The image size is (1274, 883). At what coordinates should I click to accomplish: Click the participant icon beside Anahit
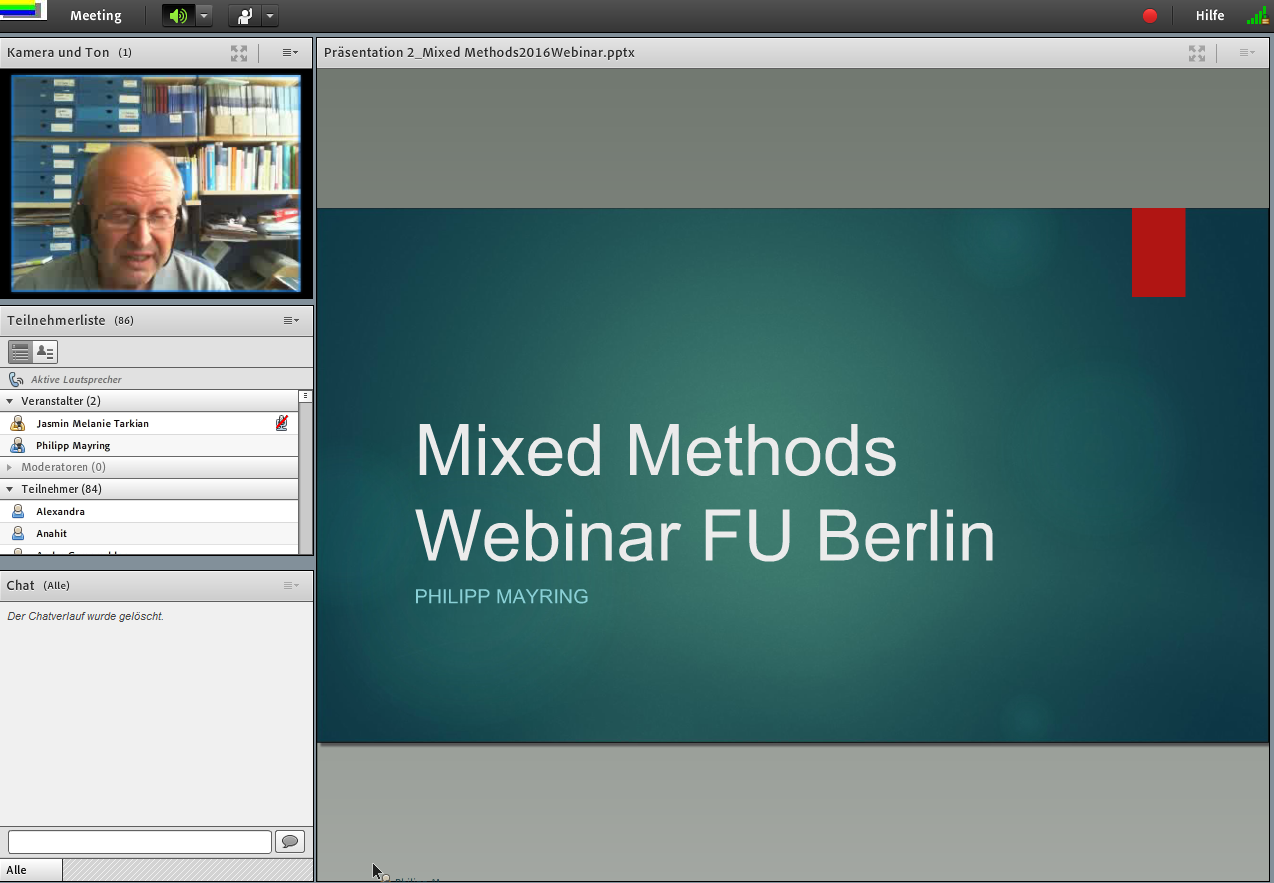point(17,533)
